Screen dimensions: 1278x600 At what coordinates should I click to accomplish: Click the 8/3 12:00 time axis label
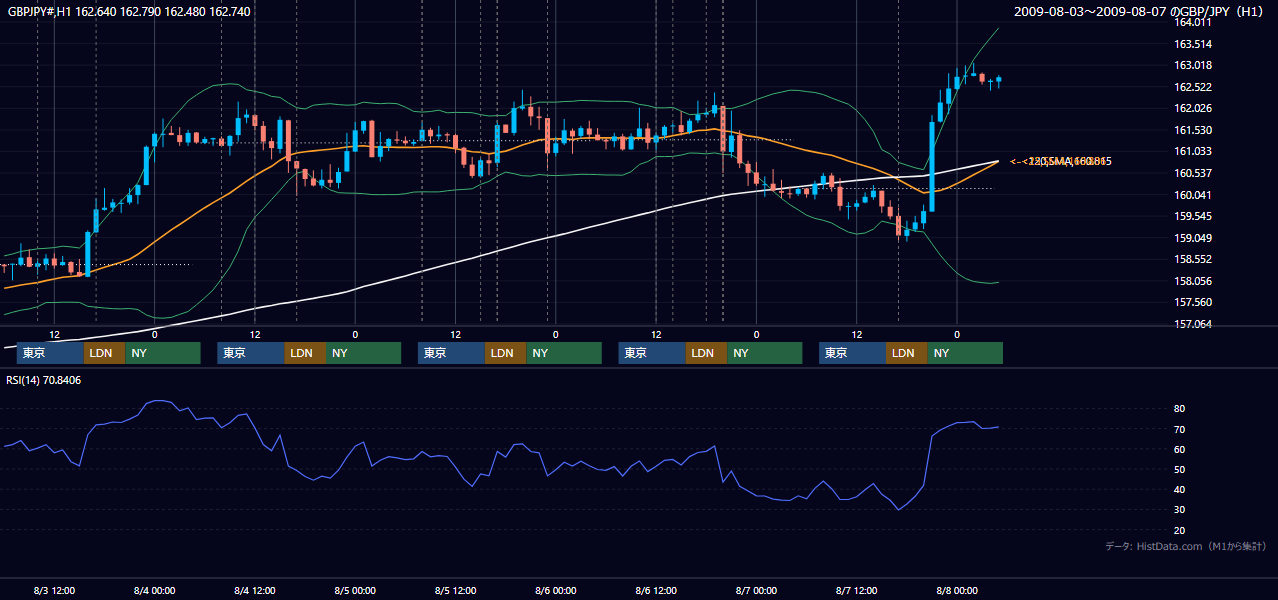(54, 590)
